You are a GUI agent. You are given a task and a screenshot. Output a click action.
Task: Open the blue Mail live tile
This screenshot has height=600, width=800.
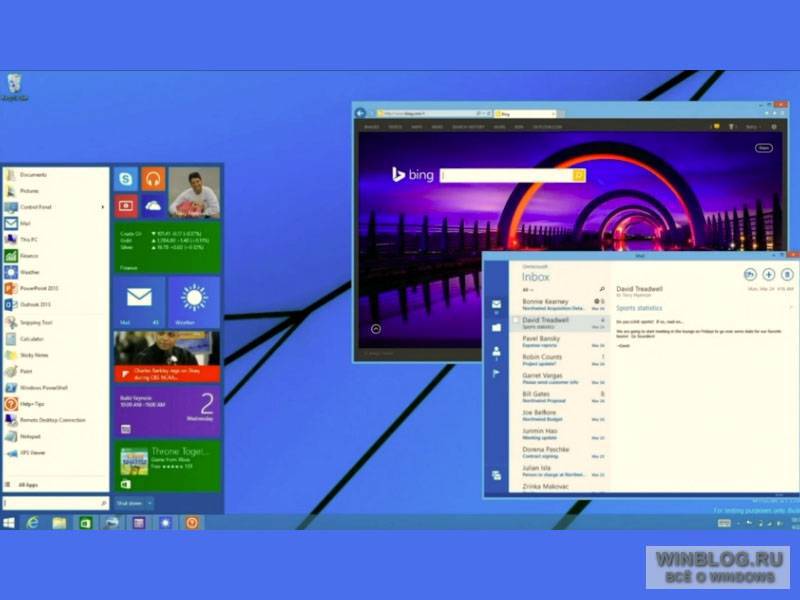click(139, 302)
